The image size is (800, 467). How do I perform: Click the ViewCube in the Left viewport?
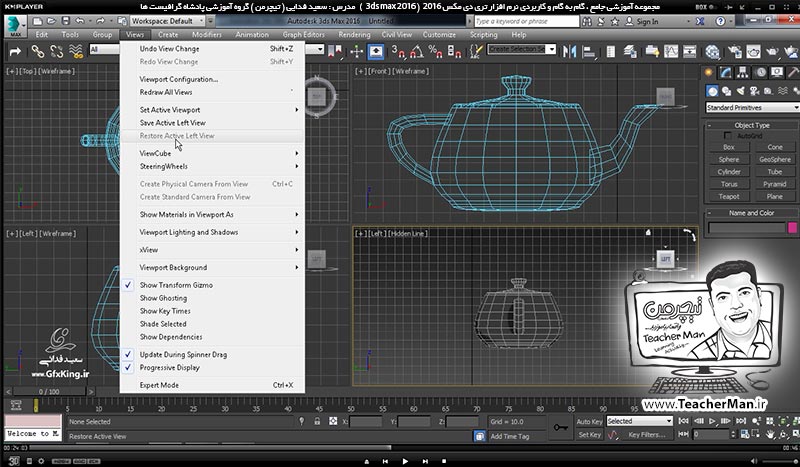coord(665,259)
